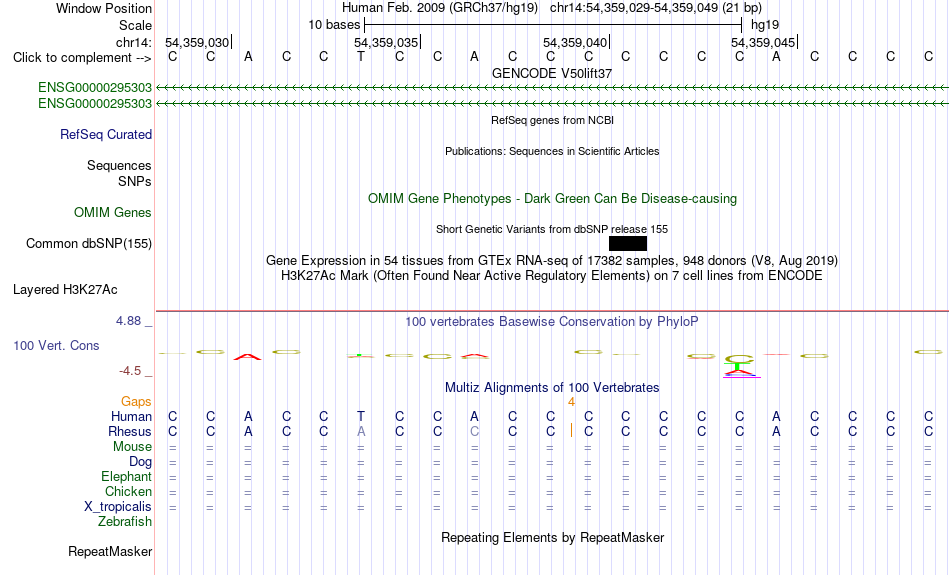This screenshot has height=575, width=950.
Task: Click the orange gap count '4' in the Gaps row
Action: coord(571,402)
